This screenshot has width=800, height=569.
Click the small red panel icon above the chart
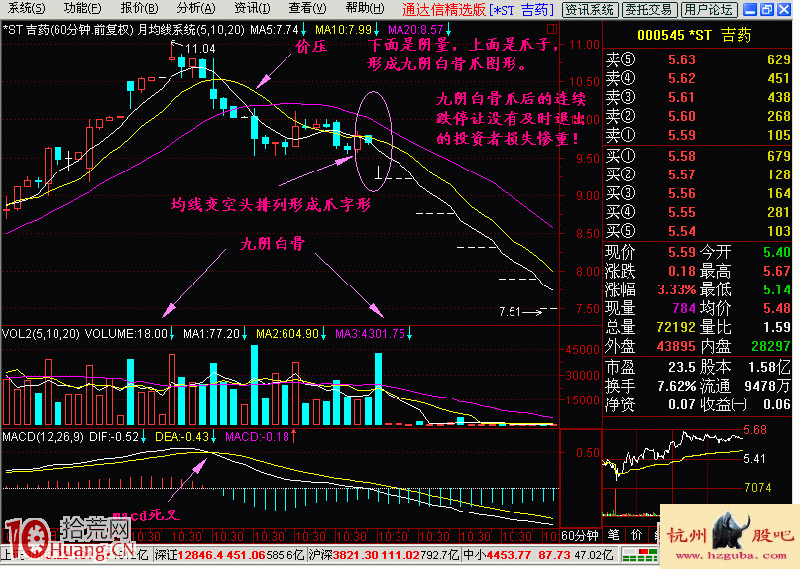[552, 29]
